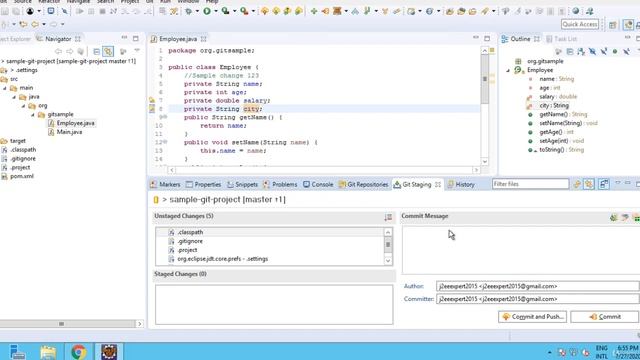Click the blue terminal square toolbar icon
640x360 pixels.
[x=51, y=11]
